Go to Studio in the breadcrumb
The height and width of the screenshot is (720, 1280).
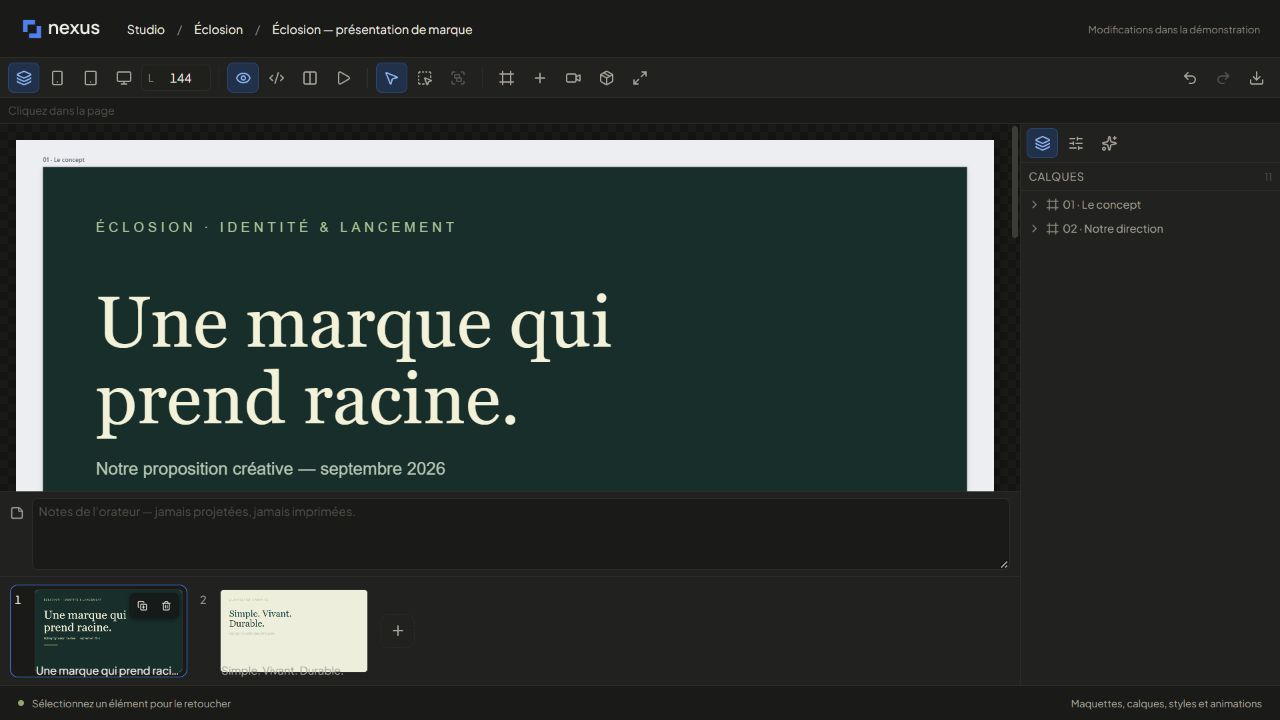(x=146, y=30)
